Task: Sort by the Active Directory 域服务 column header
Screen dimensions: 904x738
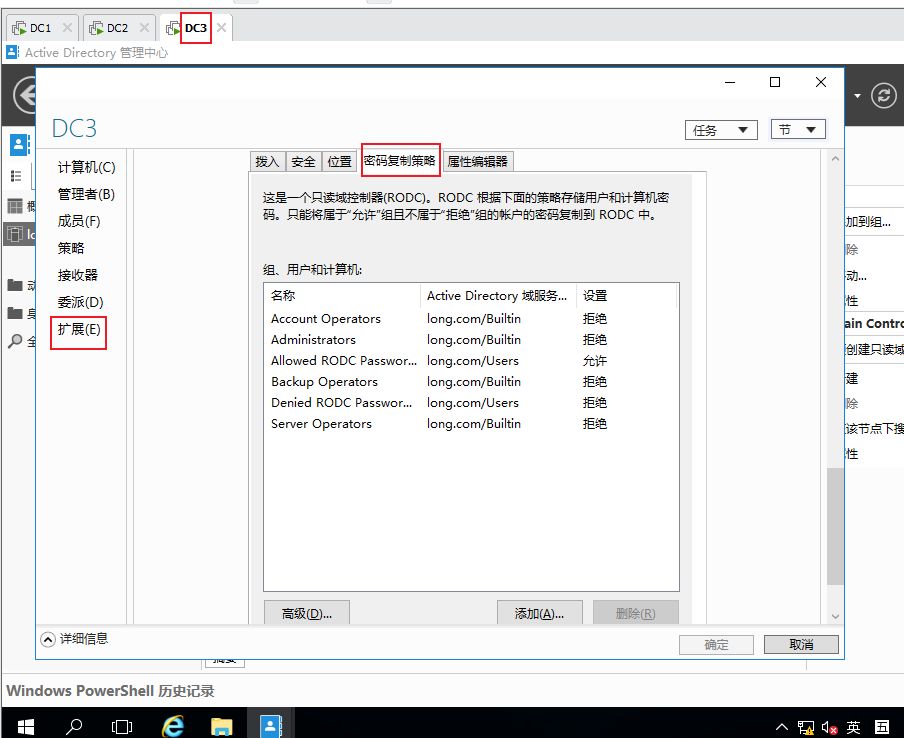Action: (498, 296)
